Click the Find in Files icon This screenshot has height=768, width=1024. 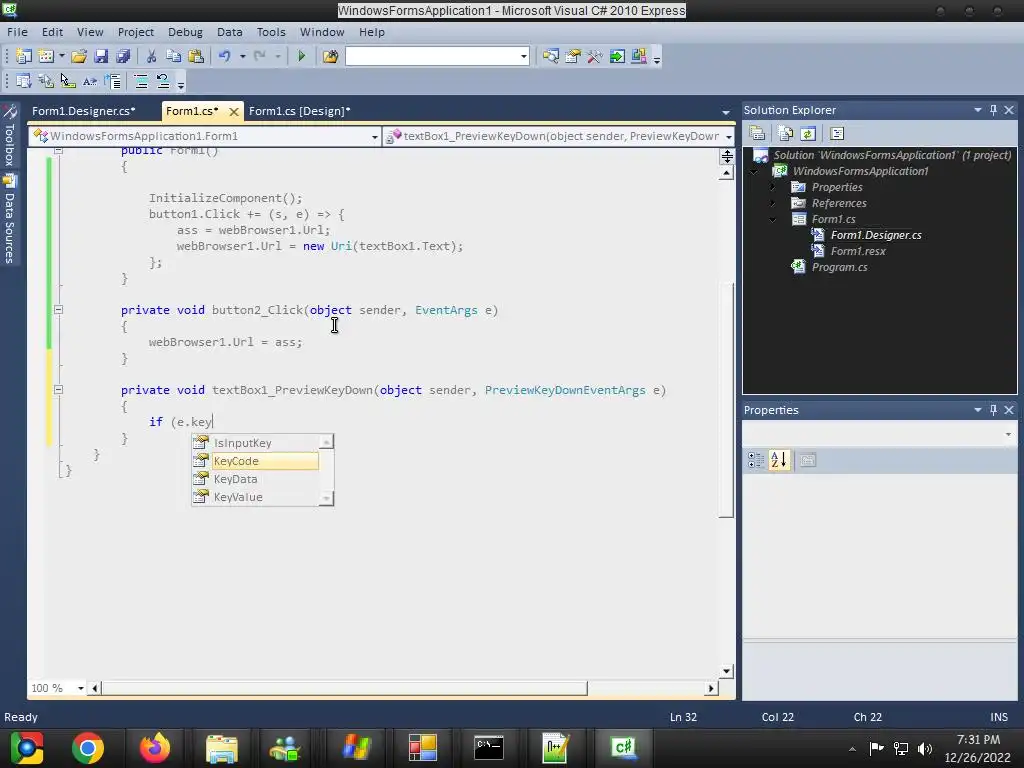[x=330, y=57]
